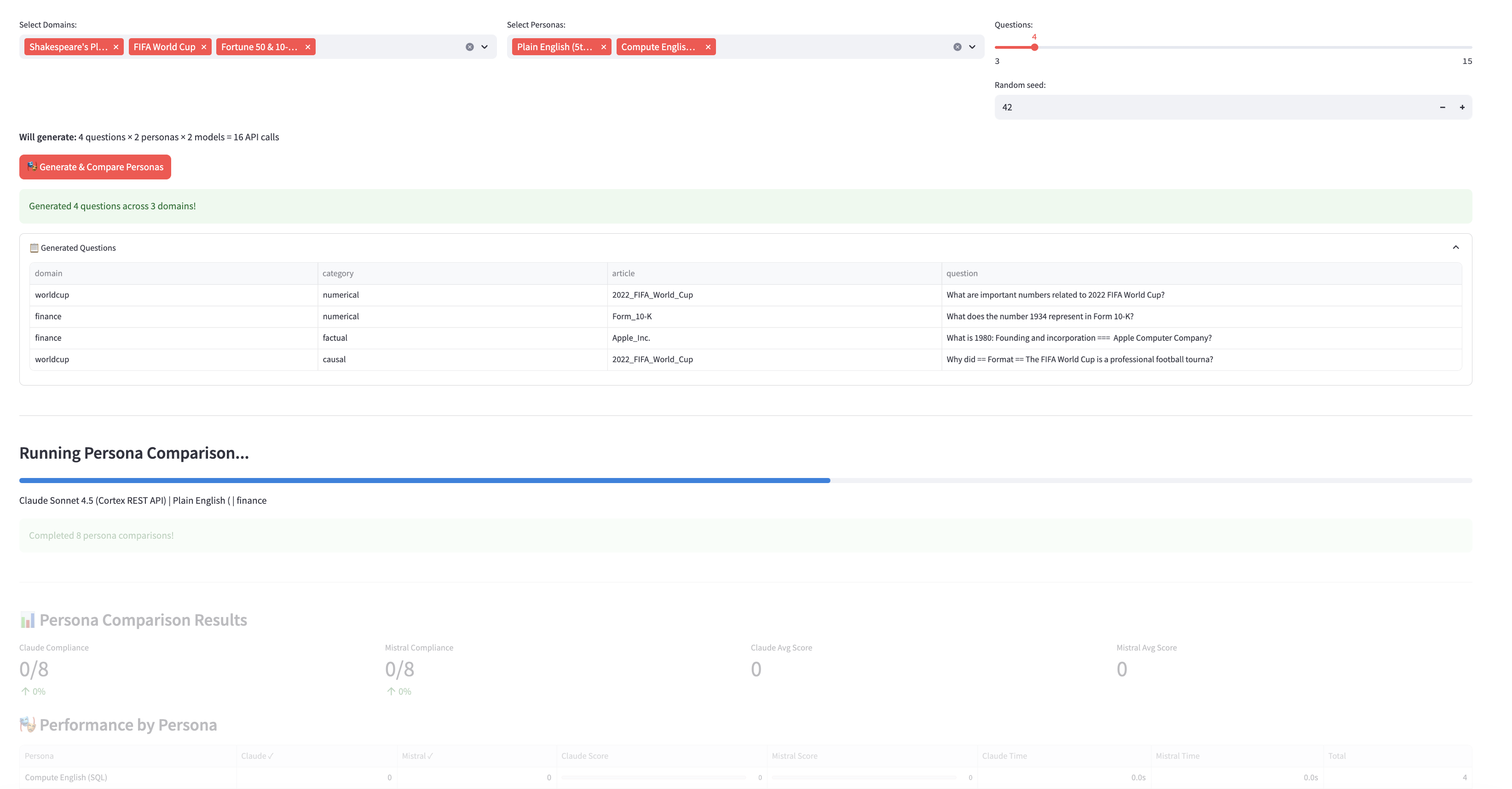Adjust the Questions slider handle
Viewport: 1512px width, 789px height.
1035,47
